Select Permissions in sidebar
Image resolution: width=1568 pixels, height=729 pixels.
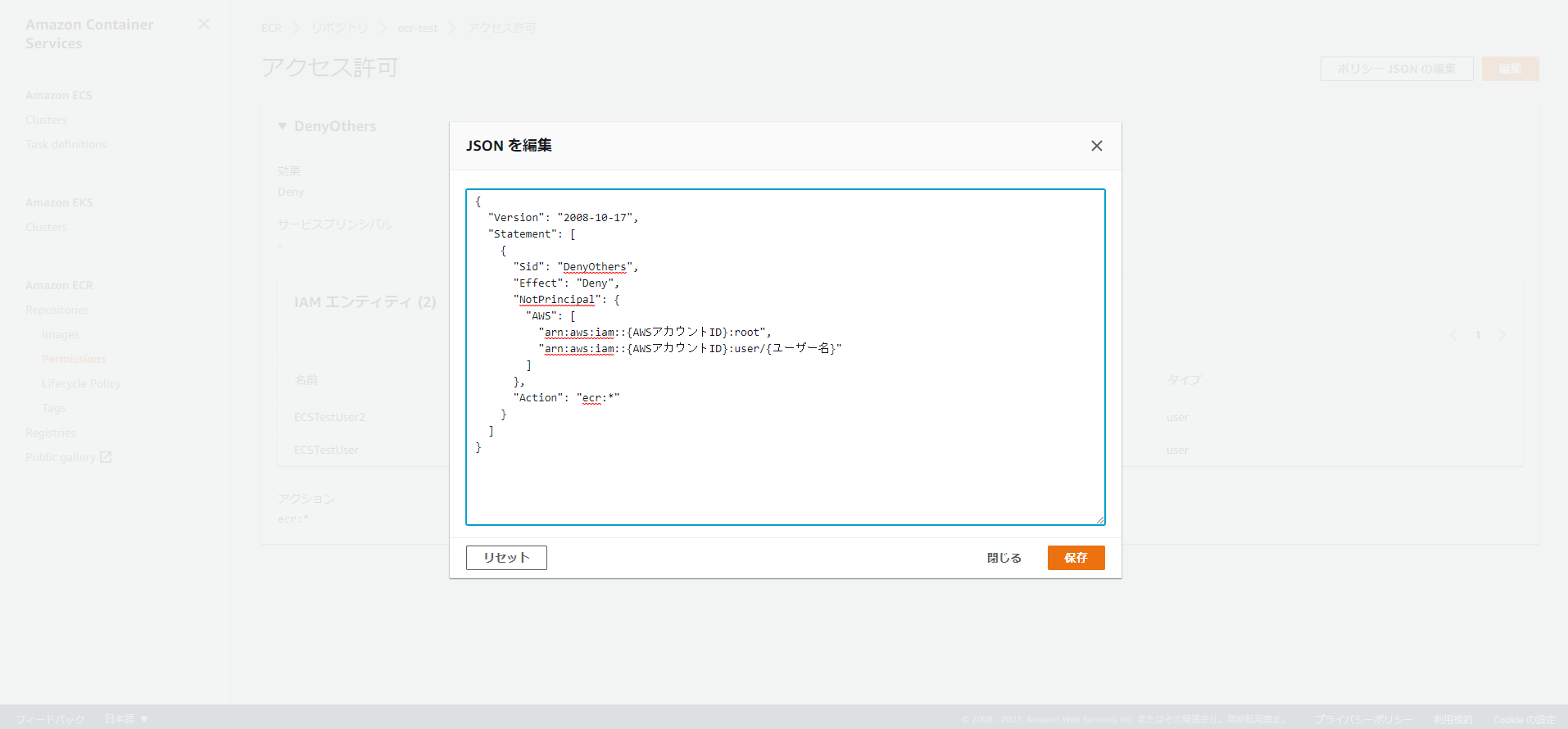tap(74, 359)
